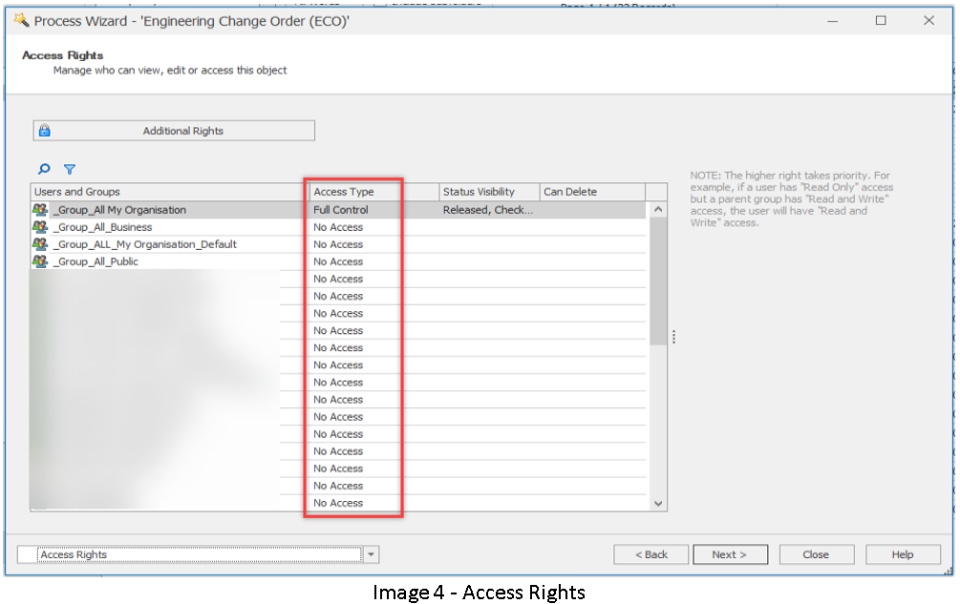Click the filter funnel icon

pos(70,169)
